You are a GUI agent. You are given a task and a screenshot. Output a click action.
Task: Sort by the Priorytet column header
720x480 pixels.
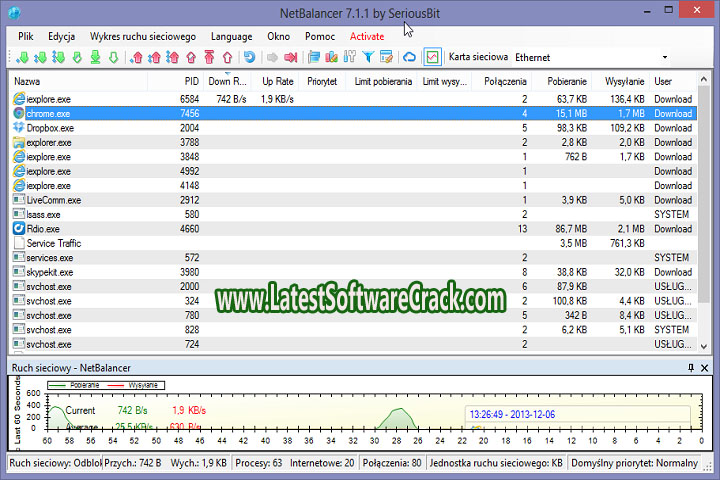pyautogui.click(x=322, y=81)
